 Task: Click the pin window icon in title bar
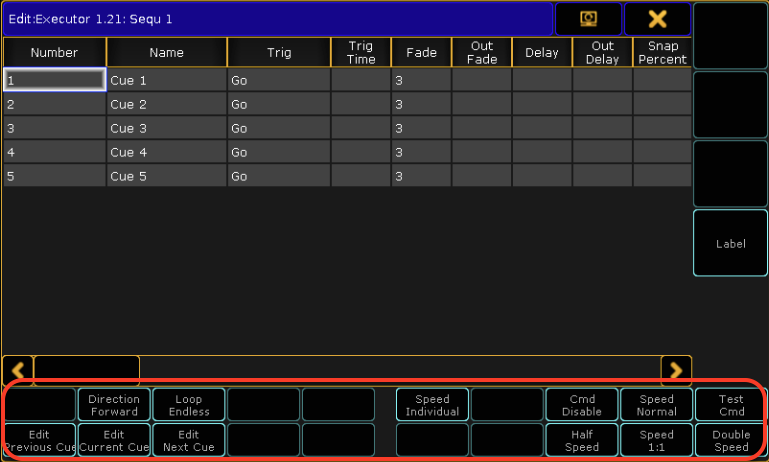point(587,19)
